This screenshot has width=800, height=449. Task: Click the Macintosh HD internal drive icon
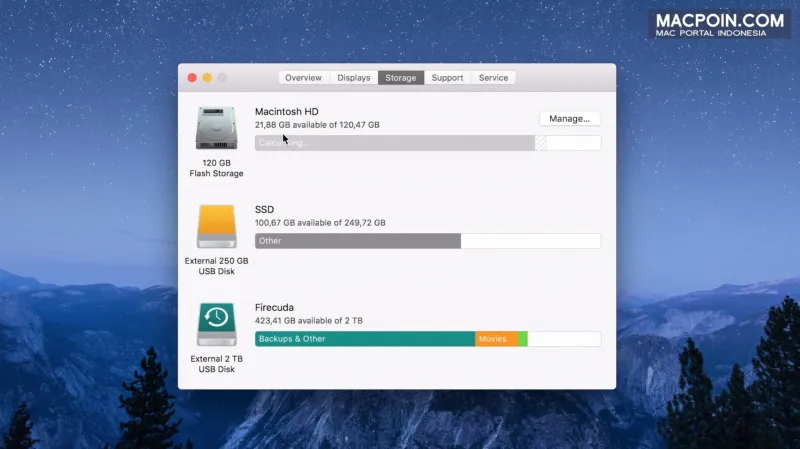216,128
